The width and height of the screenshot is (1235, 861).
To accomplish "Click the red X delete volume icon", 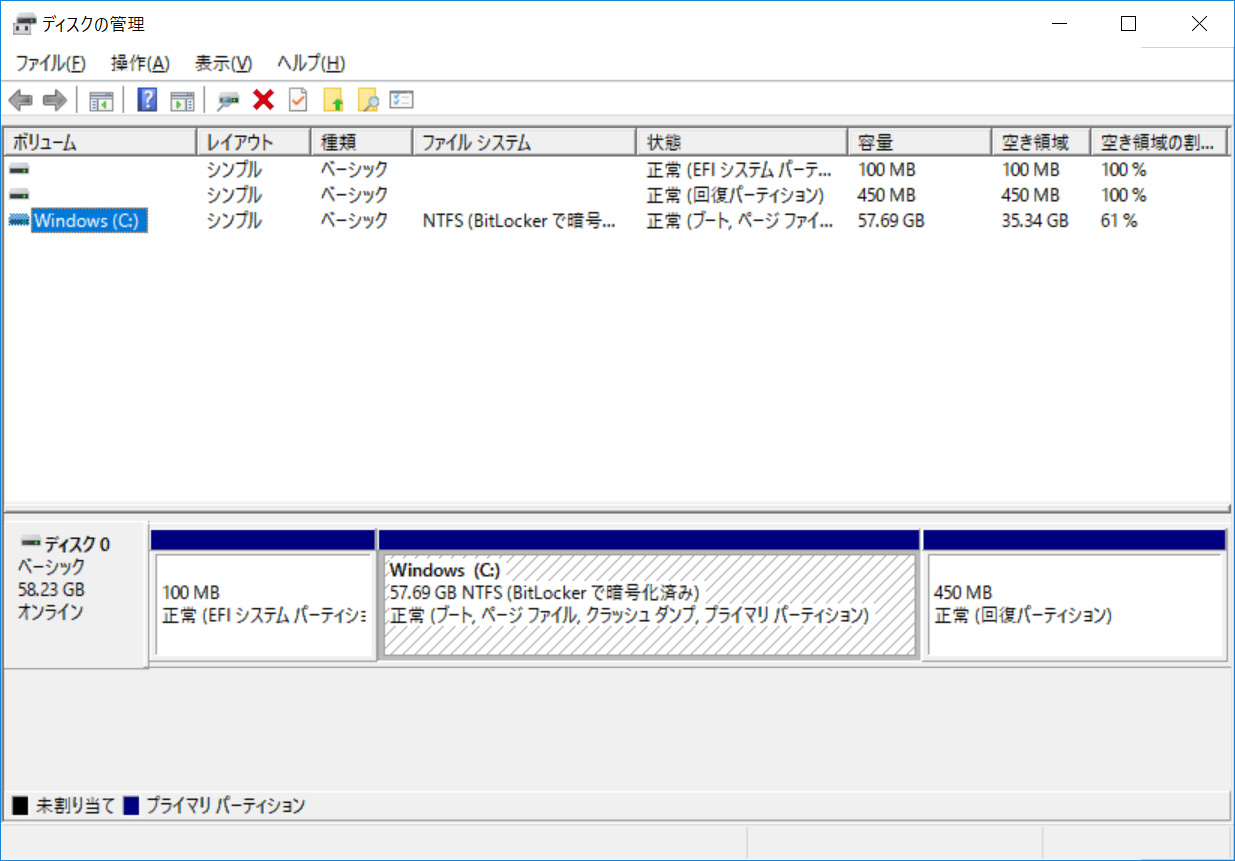I will 264,99.
